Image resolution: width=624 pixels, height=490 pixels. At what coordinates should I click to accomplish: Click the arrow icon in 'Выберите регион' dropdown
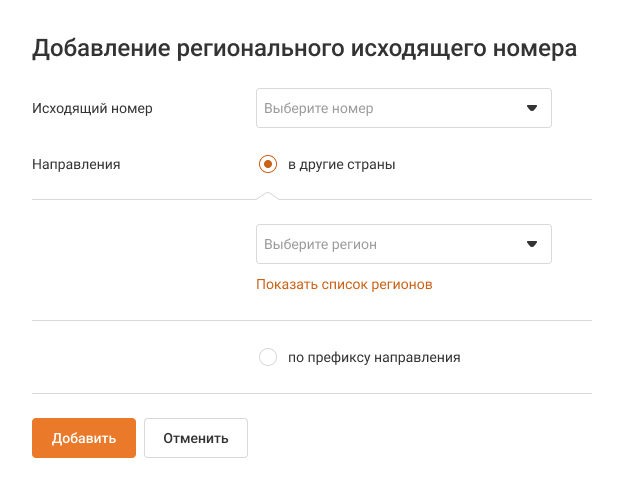(x=532, y=243)
